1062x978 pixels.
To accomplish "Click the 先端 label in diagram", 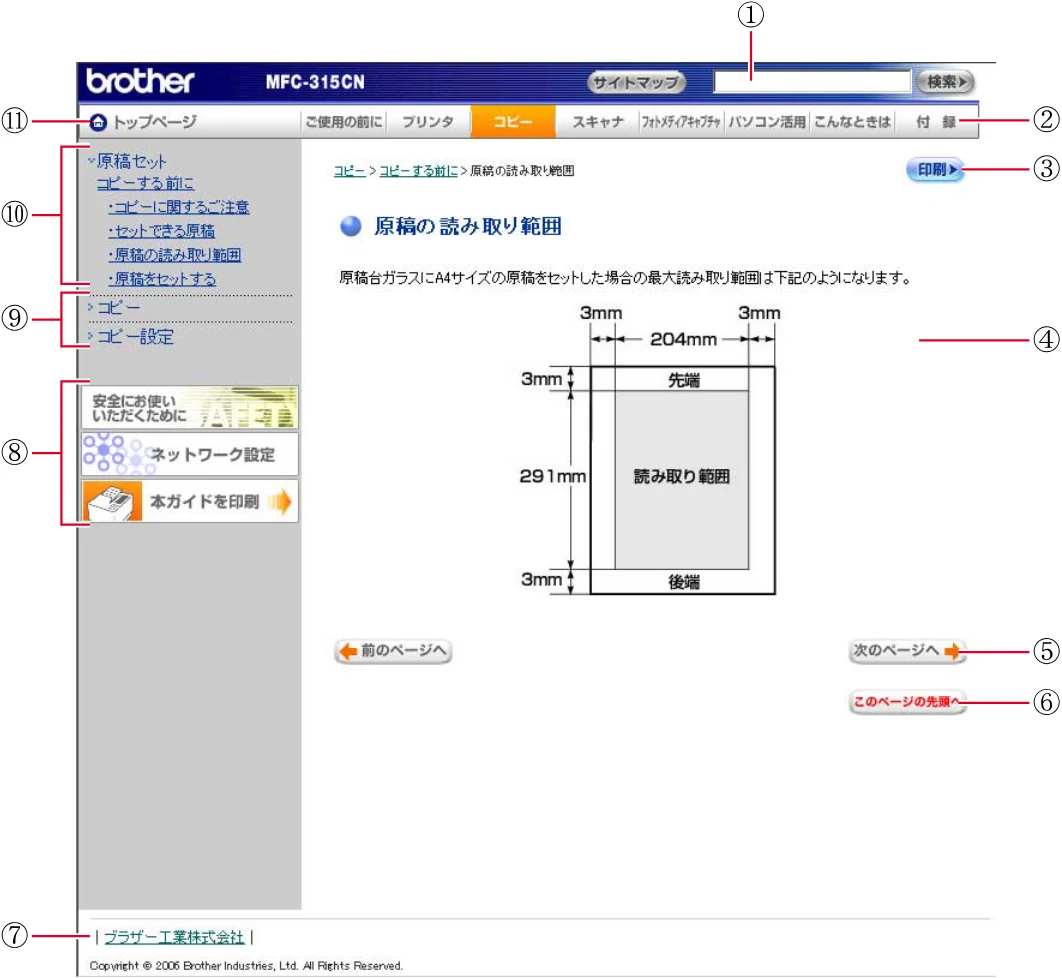I will tap(683, 380).
